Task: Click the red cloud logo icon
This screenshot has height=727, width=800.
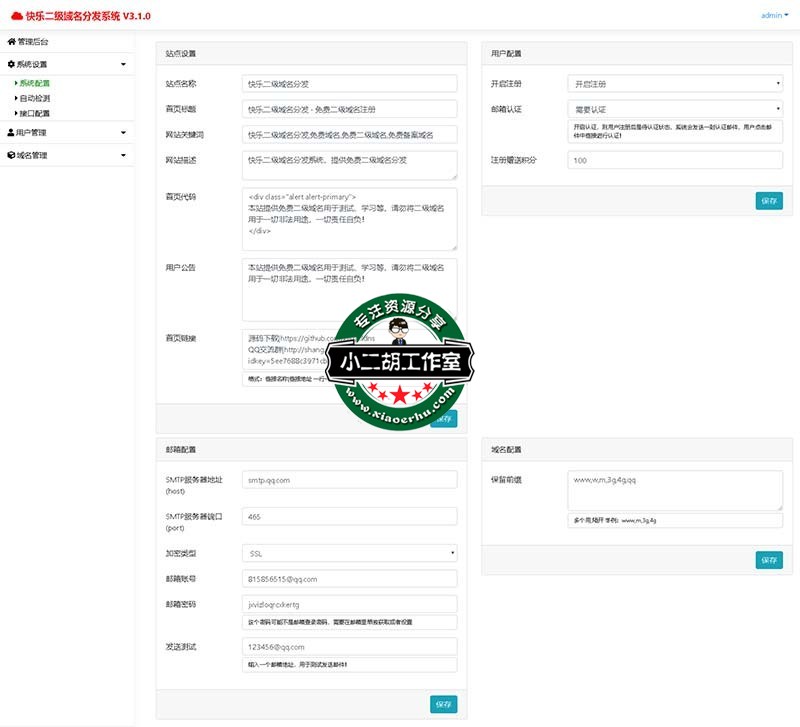Action: click(16, 15)
